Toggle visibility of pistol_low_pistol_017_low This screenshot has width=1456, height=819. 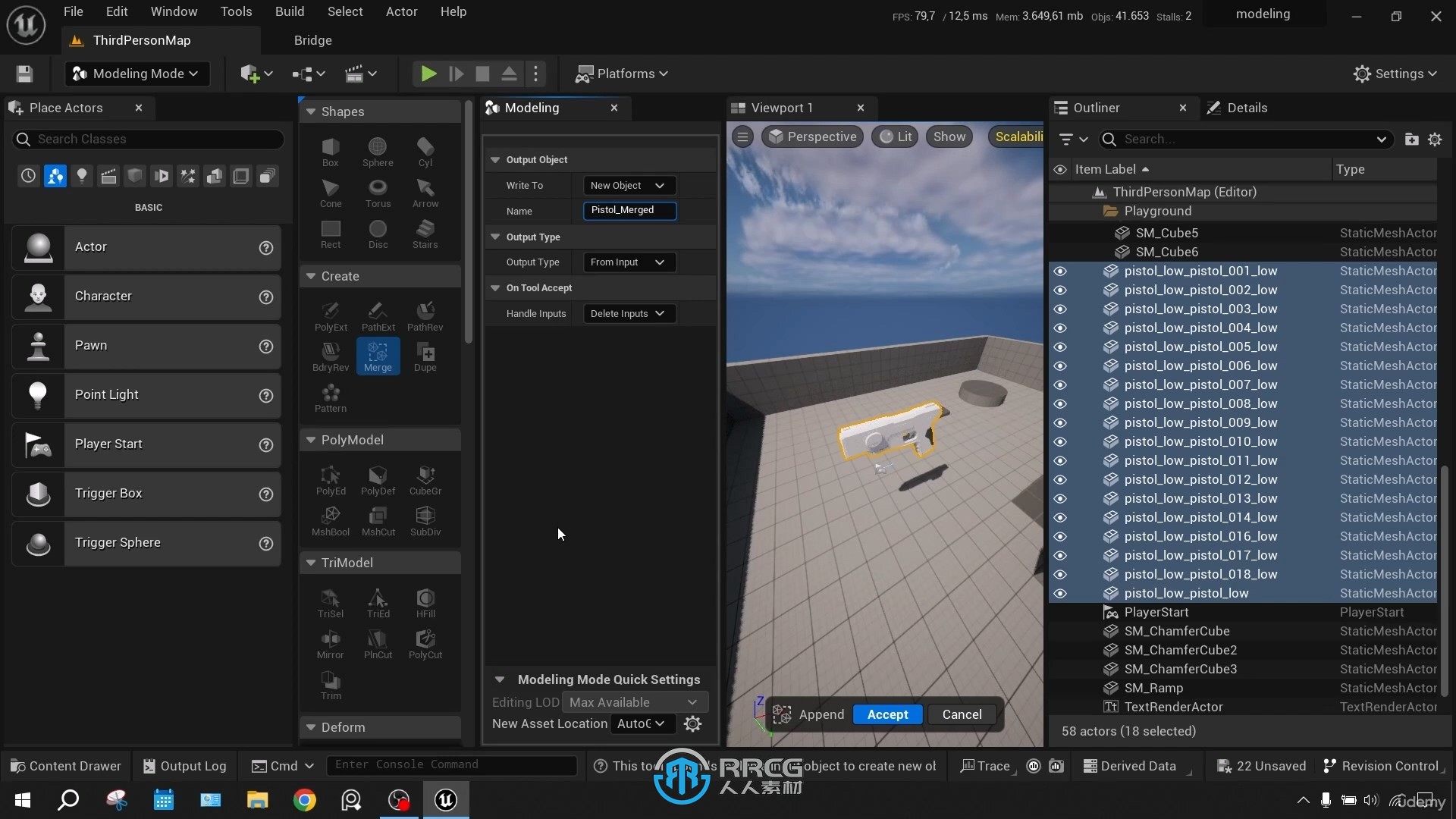click(1060, 555)
